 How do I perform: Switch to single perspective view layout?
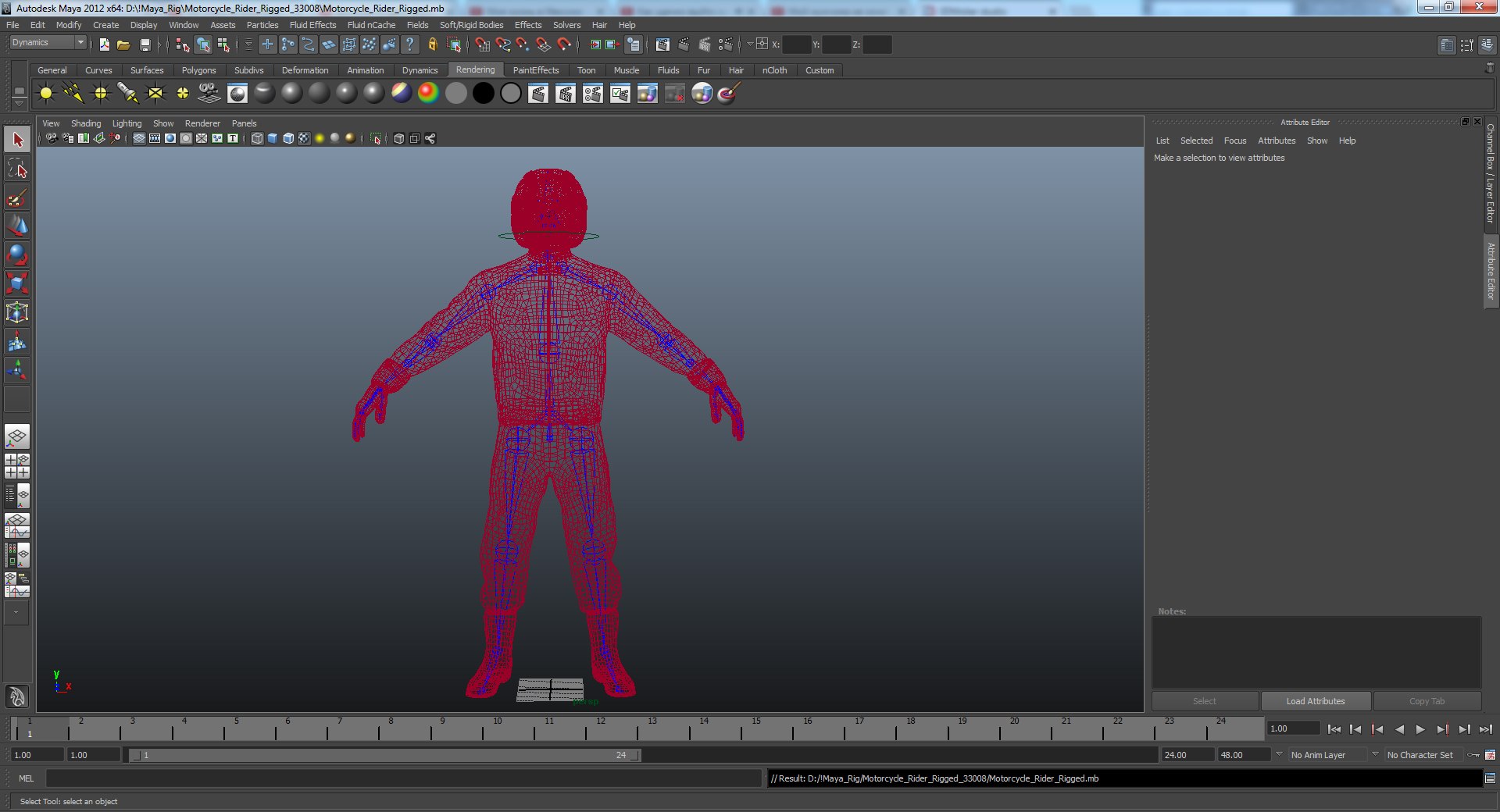pyautogui.click(x=17, y=436)
